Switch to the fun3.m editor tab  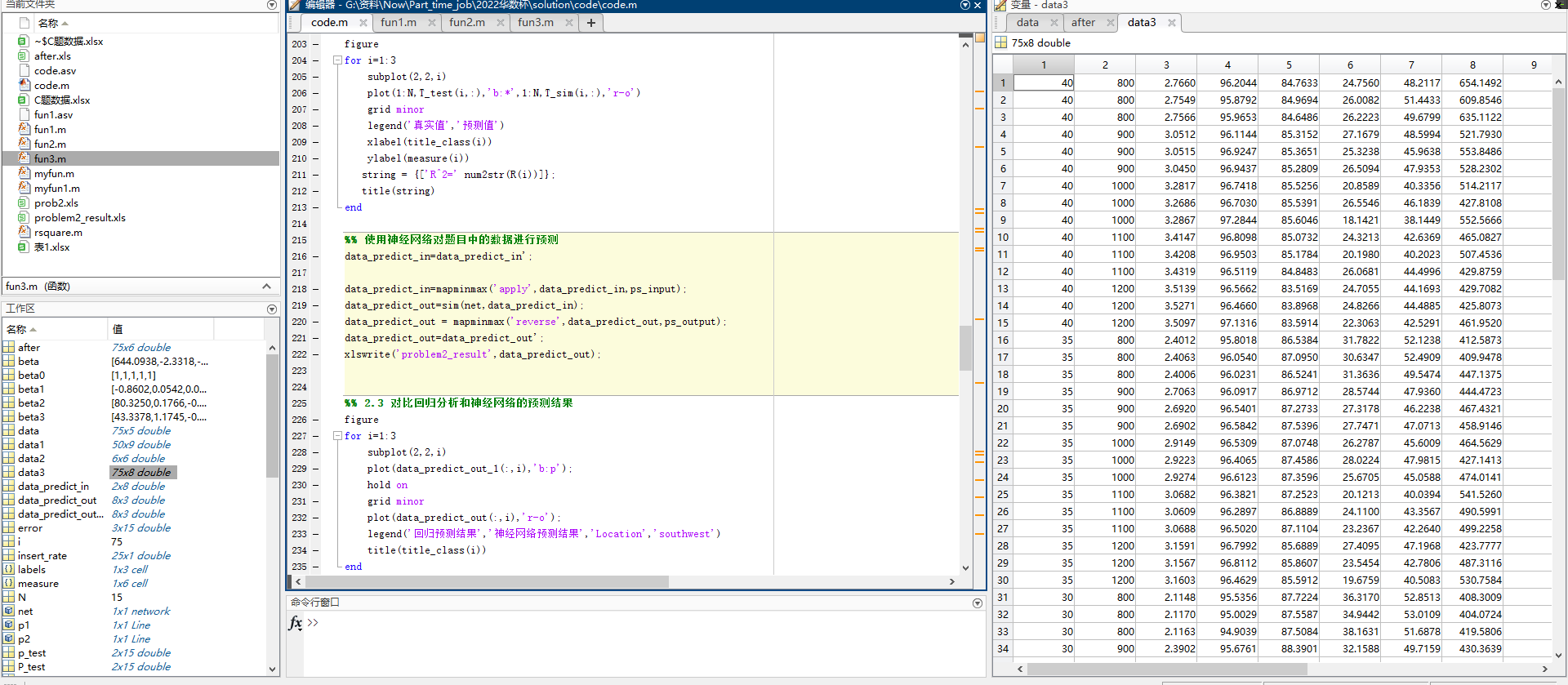pyautogui.click(x=536, y=22)
